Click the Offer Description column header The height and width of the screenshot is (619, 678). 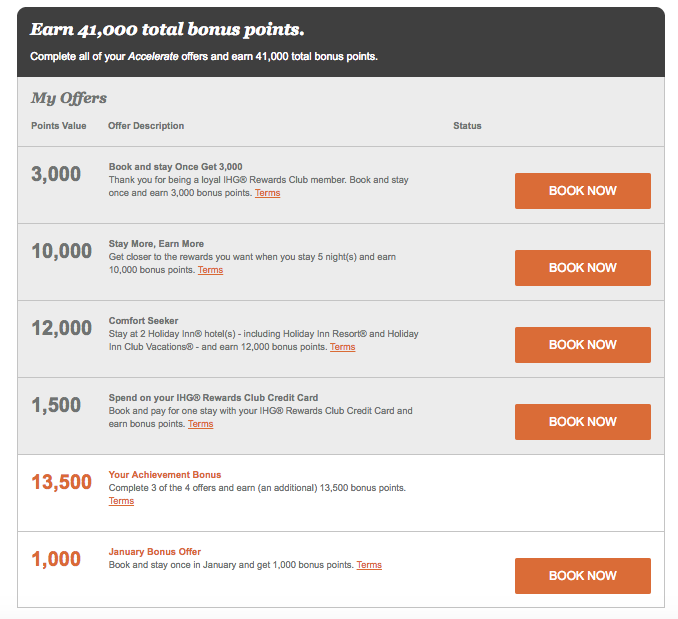pyautogui.click(x=146, y=126)
